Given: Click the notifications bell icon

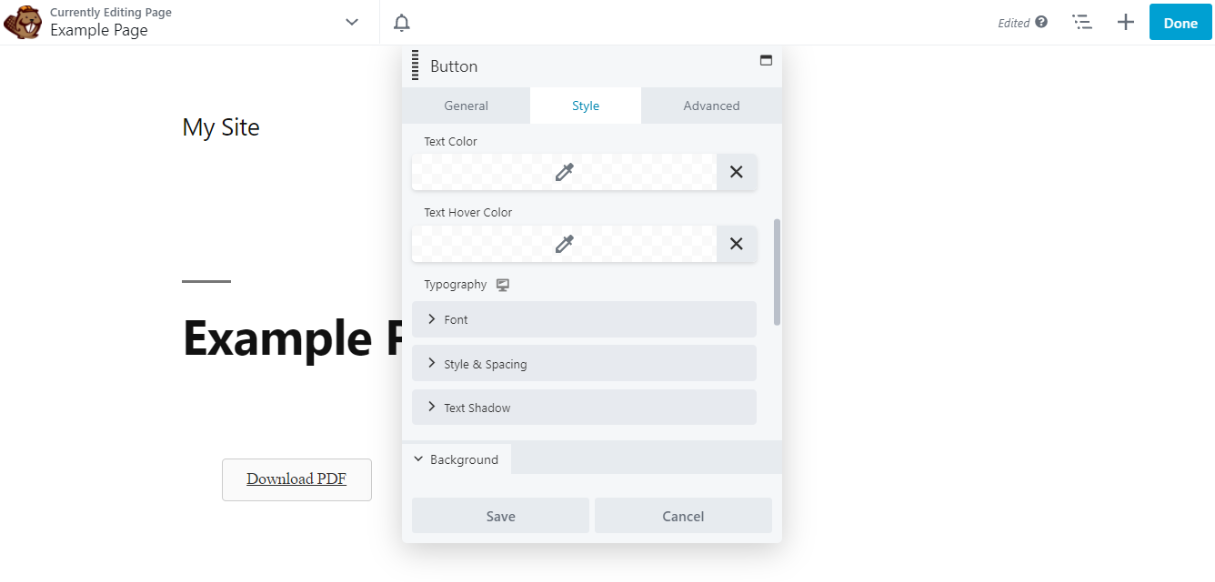Looking at the screenshot, I should (402, 21).
